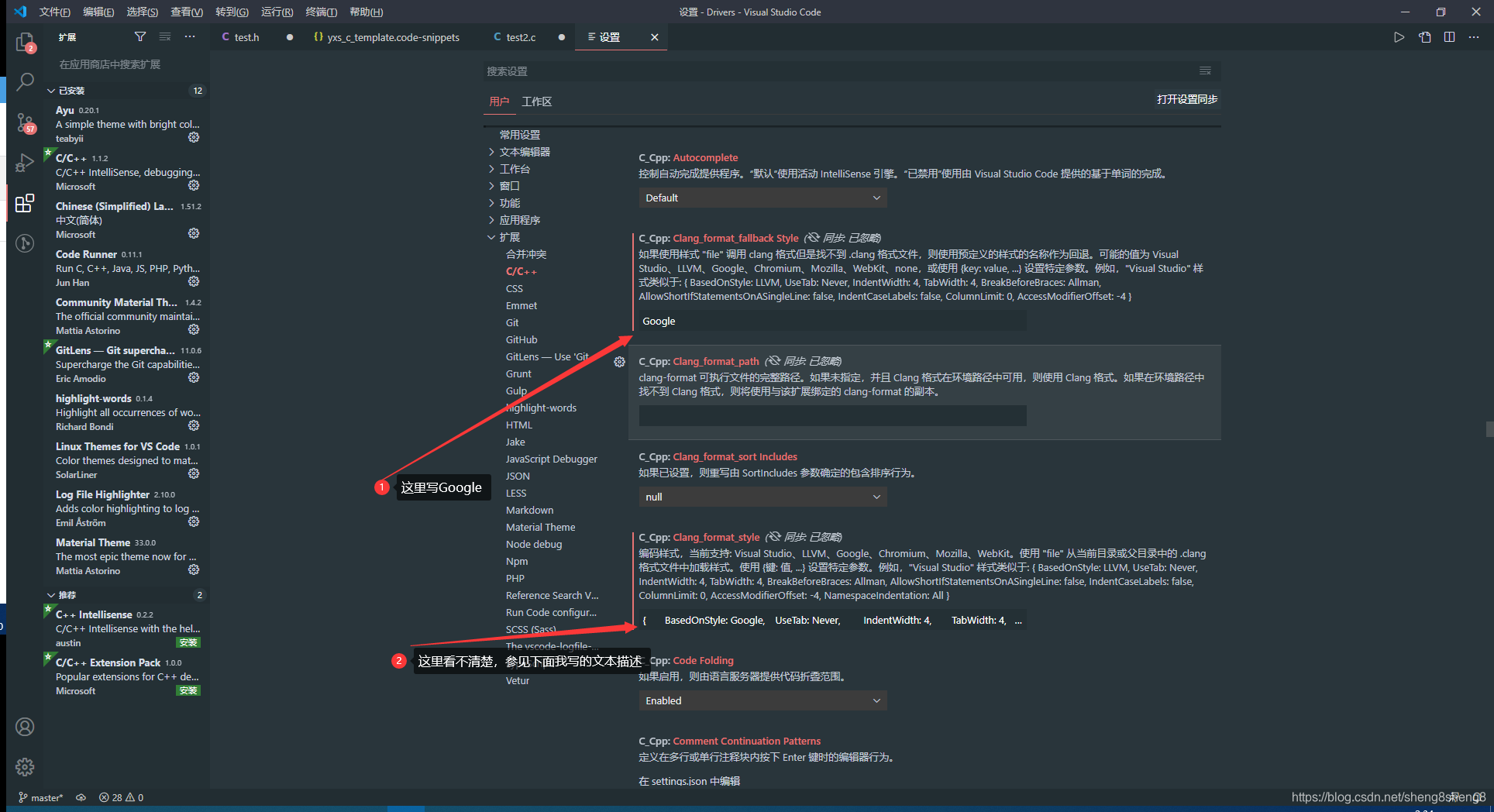
Task: Open the Search view in activity bar
Action: pyautogui.click(x=25, y=81)
